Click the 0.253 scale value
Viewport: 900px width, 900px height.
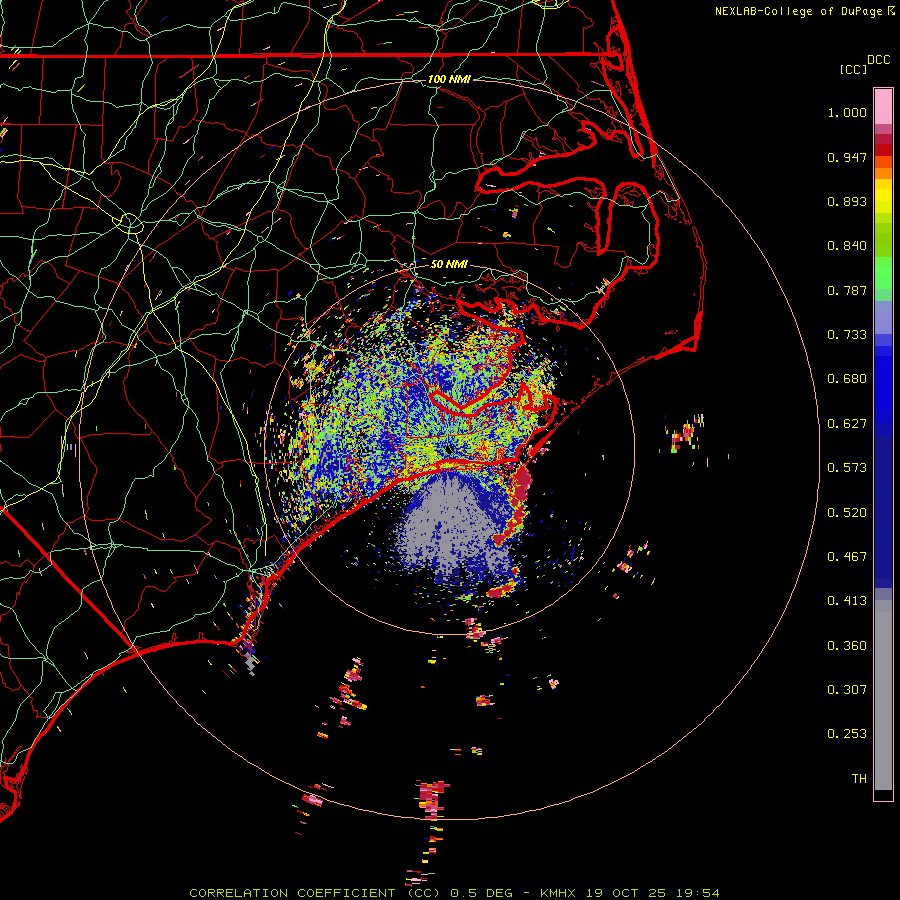point(847,734)
